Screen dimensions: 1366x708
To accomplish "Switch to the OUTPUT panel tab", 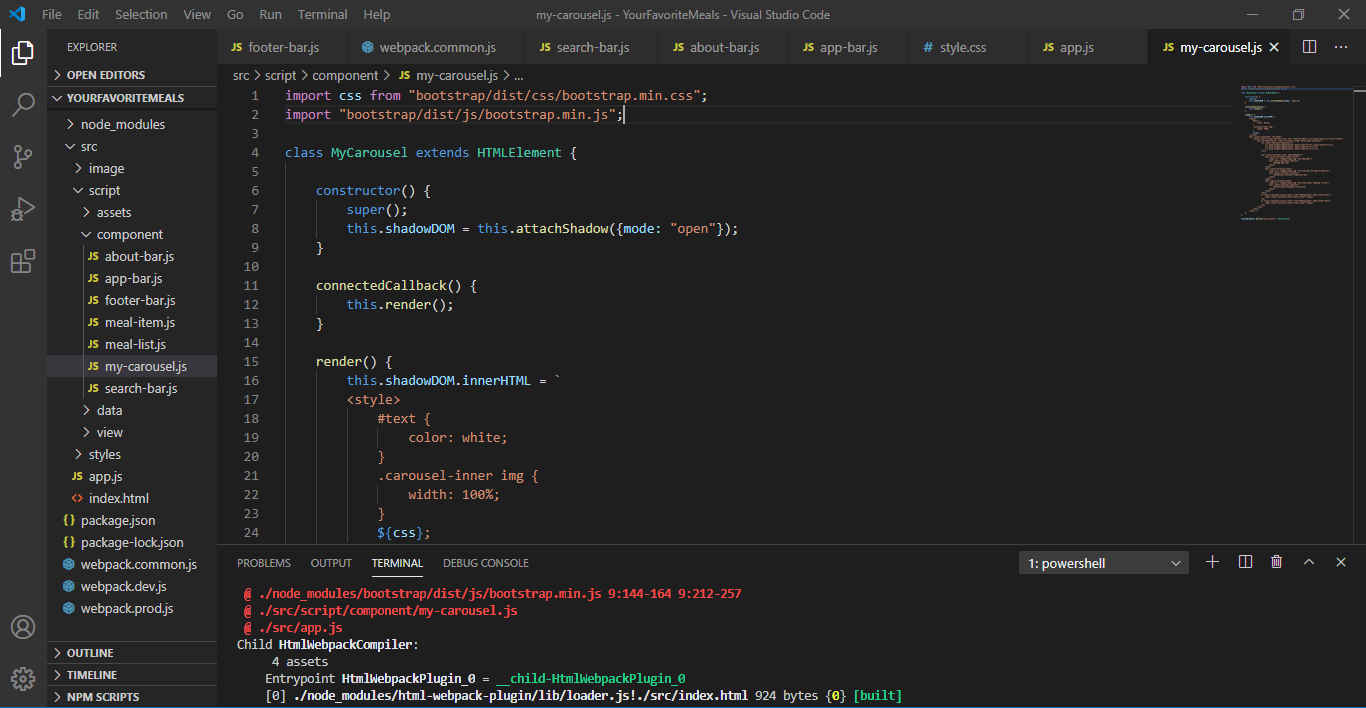I will coord(331,563).
